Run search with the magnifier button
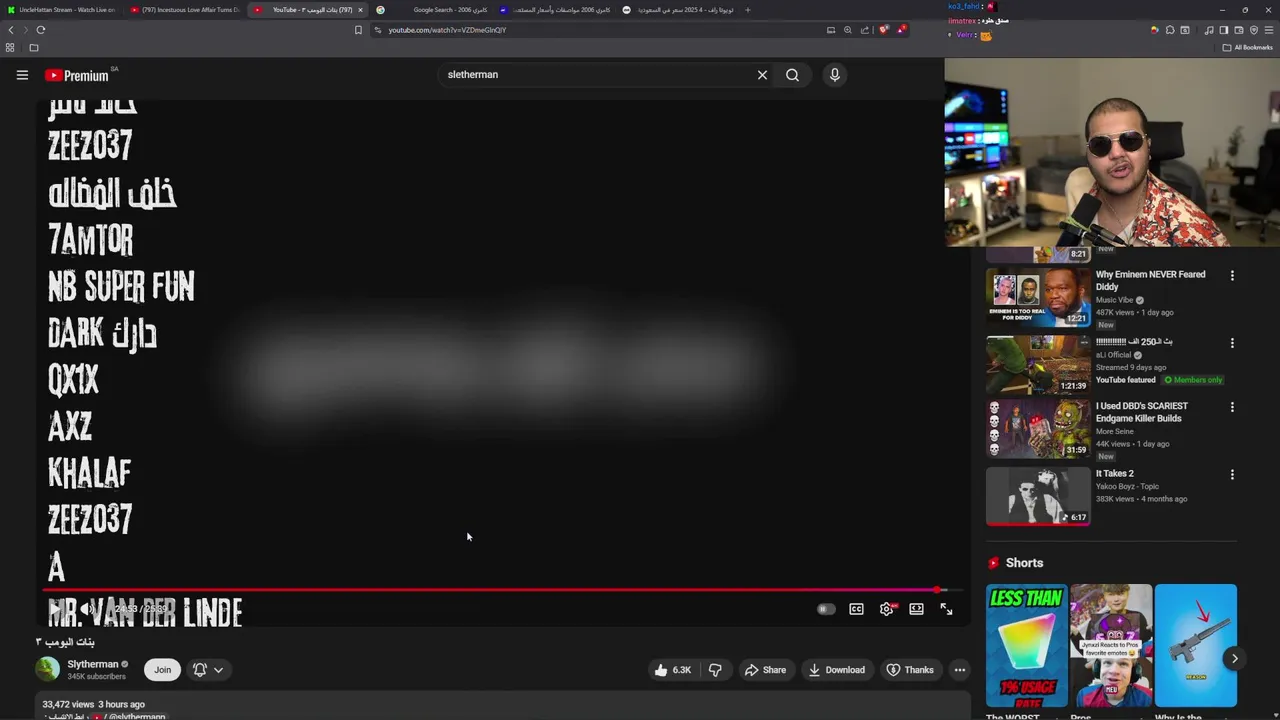This screenshot has width=1280, height=720. tap(792, 75)
